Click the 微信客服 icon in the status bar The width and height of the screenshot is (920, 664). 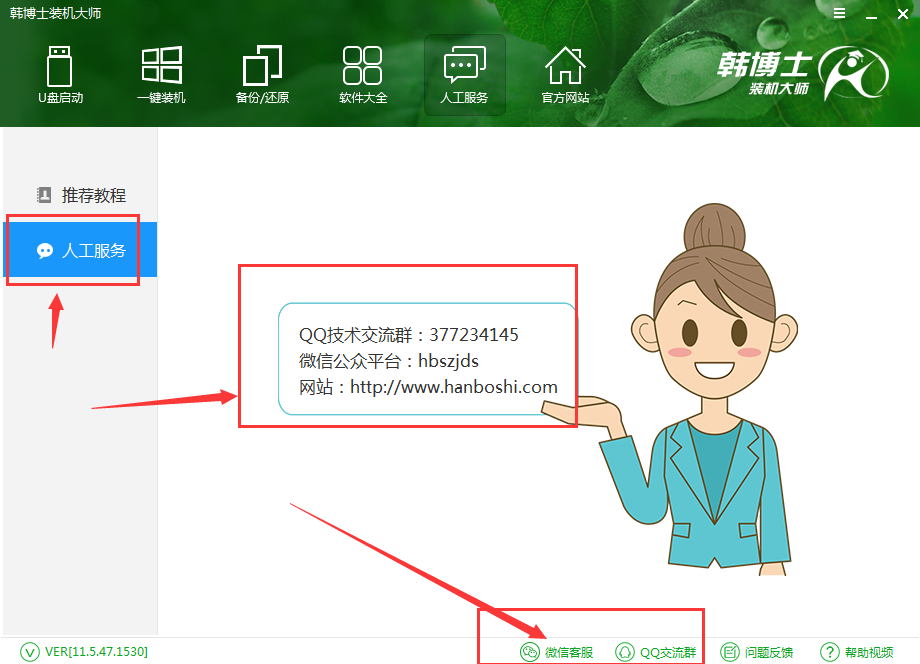[x=557, y=652]
